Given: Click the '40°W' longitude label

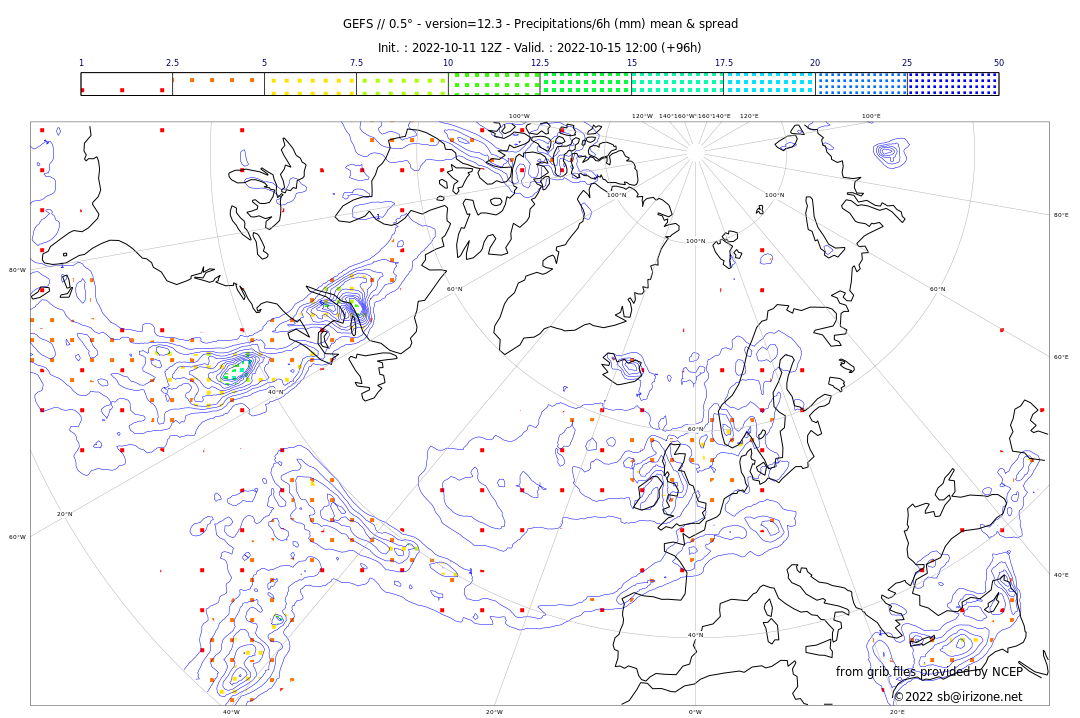Looking at the screenshot, I should [x=231, y=712].
